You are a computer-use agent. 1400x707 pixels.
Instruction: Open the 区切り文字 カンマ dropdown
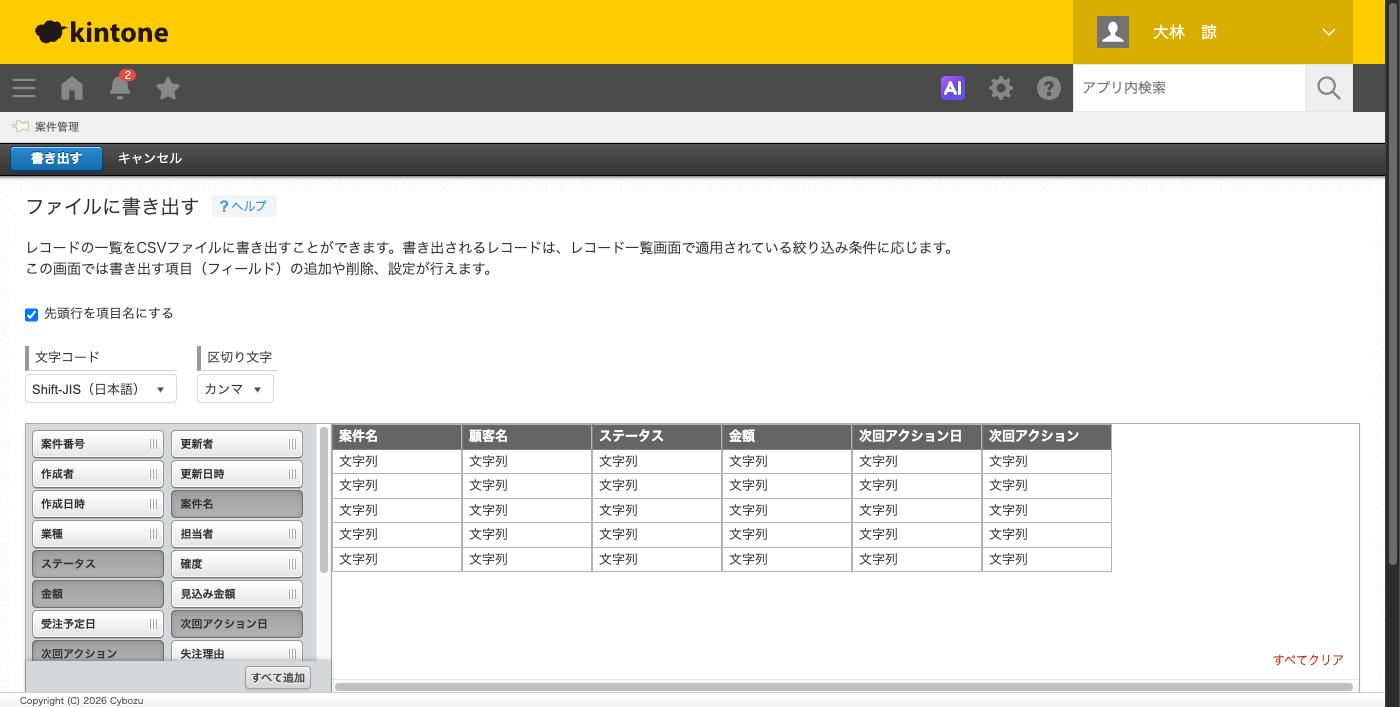pos(235,389)
